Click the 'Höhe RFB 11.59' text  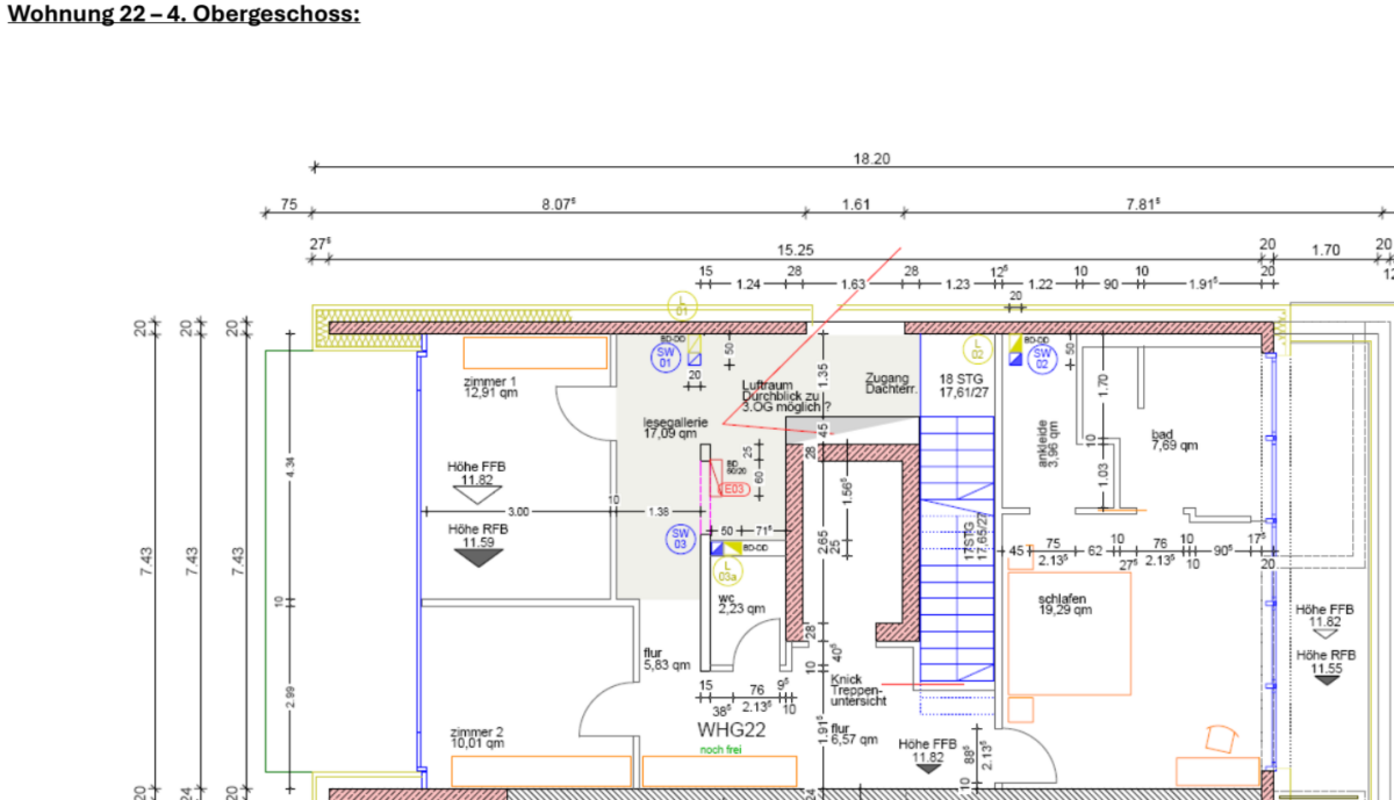coord(478,535)
